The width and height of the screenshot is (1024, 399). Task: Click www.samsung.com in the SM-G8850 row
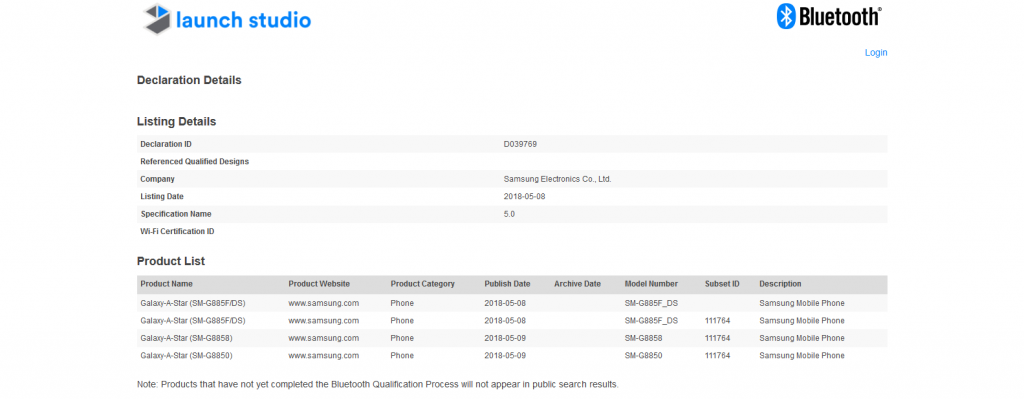pyautogui.click(x=324, y=356)
